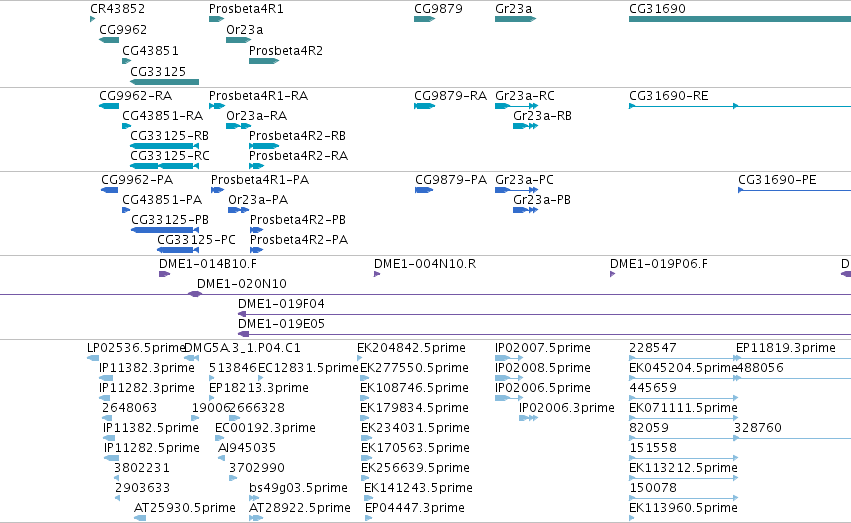Click the CG9879 gene label
This screenshot has width=851, height=523.
[438, 9]
